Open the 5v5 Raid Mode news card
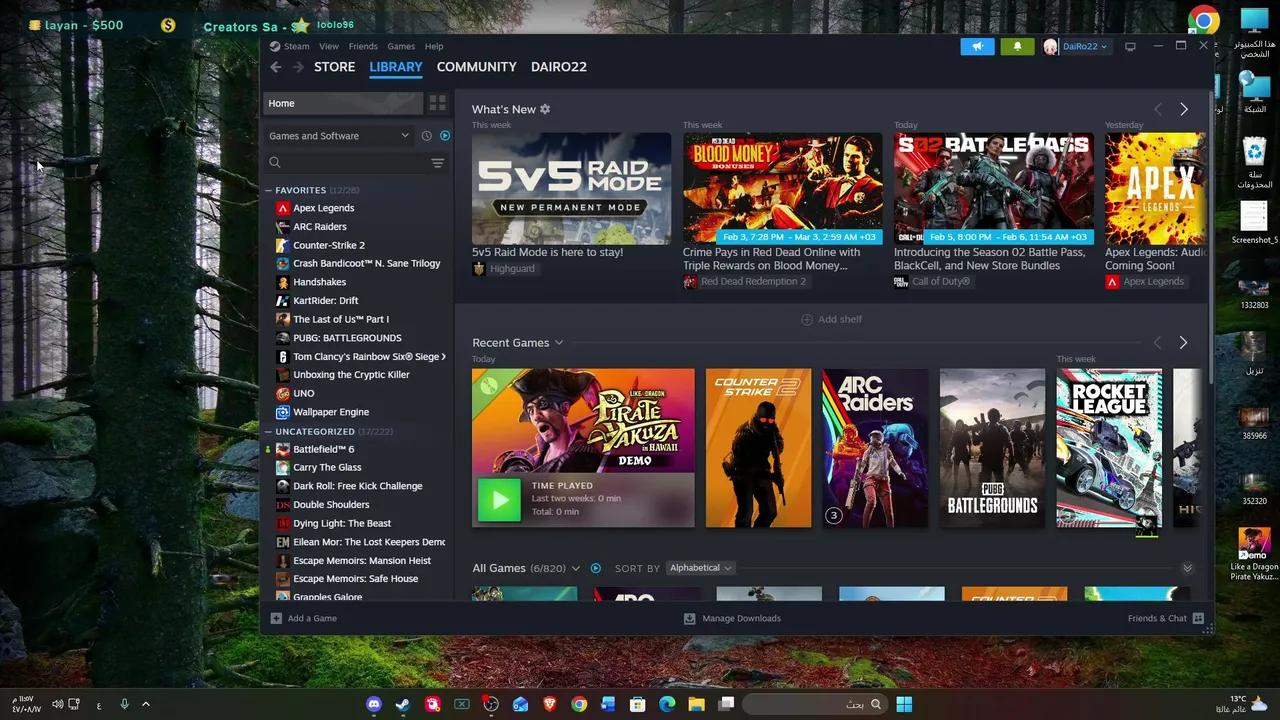This screenshot has height=720, width=1280. (571, 189)
